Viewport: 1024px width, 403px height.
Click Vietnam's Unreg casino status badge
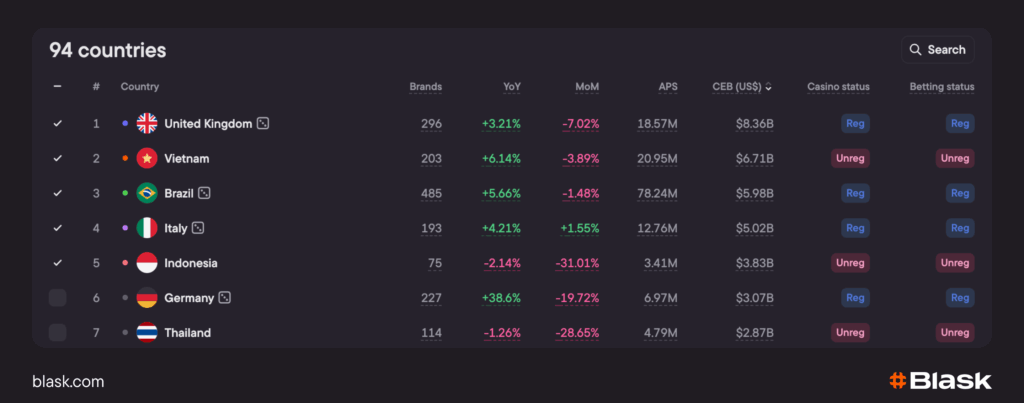point(851,158)
